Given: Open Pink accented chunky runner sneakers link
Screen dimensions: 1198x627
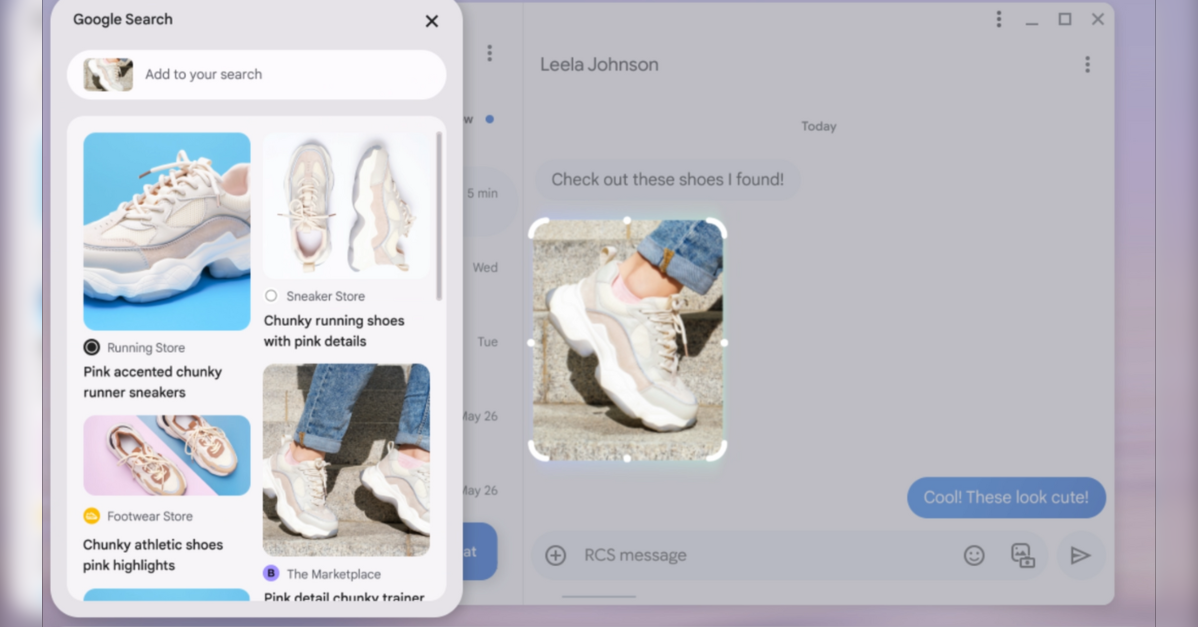Looking at the screenshot, I should click(152, 382).
